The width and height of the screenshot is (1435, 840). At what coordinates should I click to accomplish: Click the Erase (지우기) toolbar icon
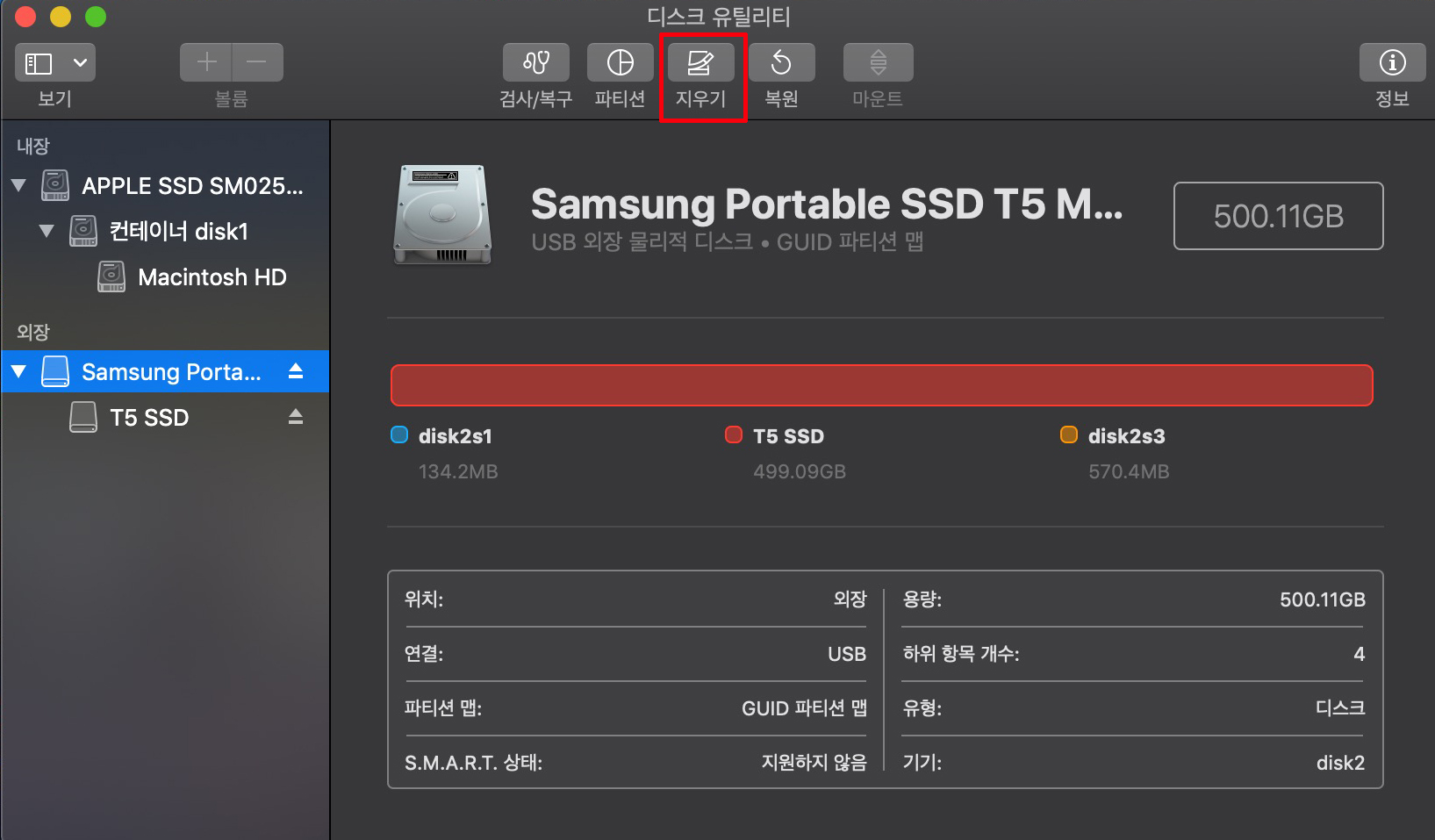(x=701, y=62)
